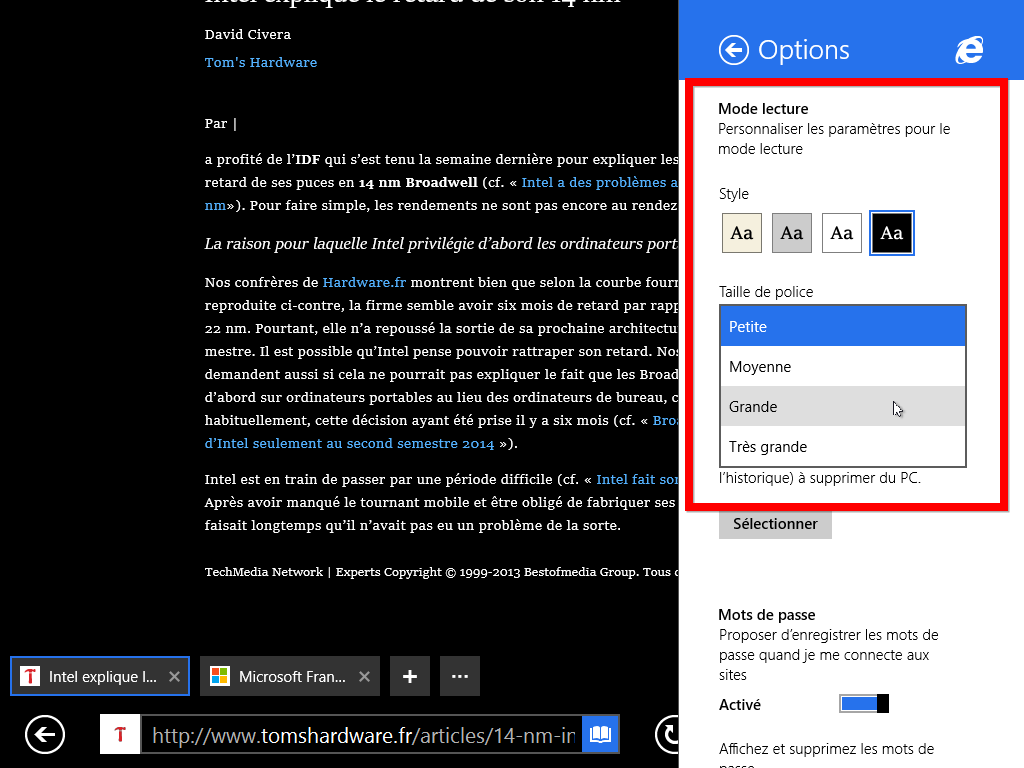Viewport: 1024px width, 768px height.
Task: Click the refresh page button
Action: click(x=667, y=735)
